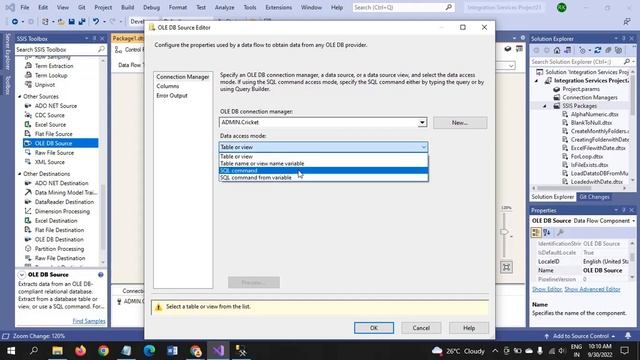The width and height of the screenshot is (640, 360).
Task: Select Raw File Source in toolbox
Action: coord(54,153)
